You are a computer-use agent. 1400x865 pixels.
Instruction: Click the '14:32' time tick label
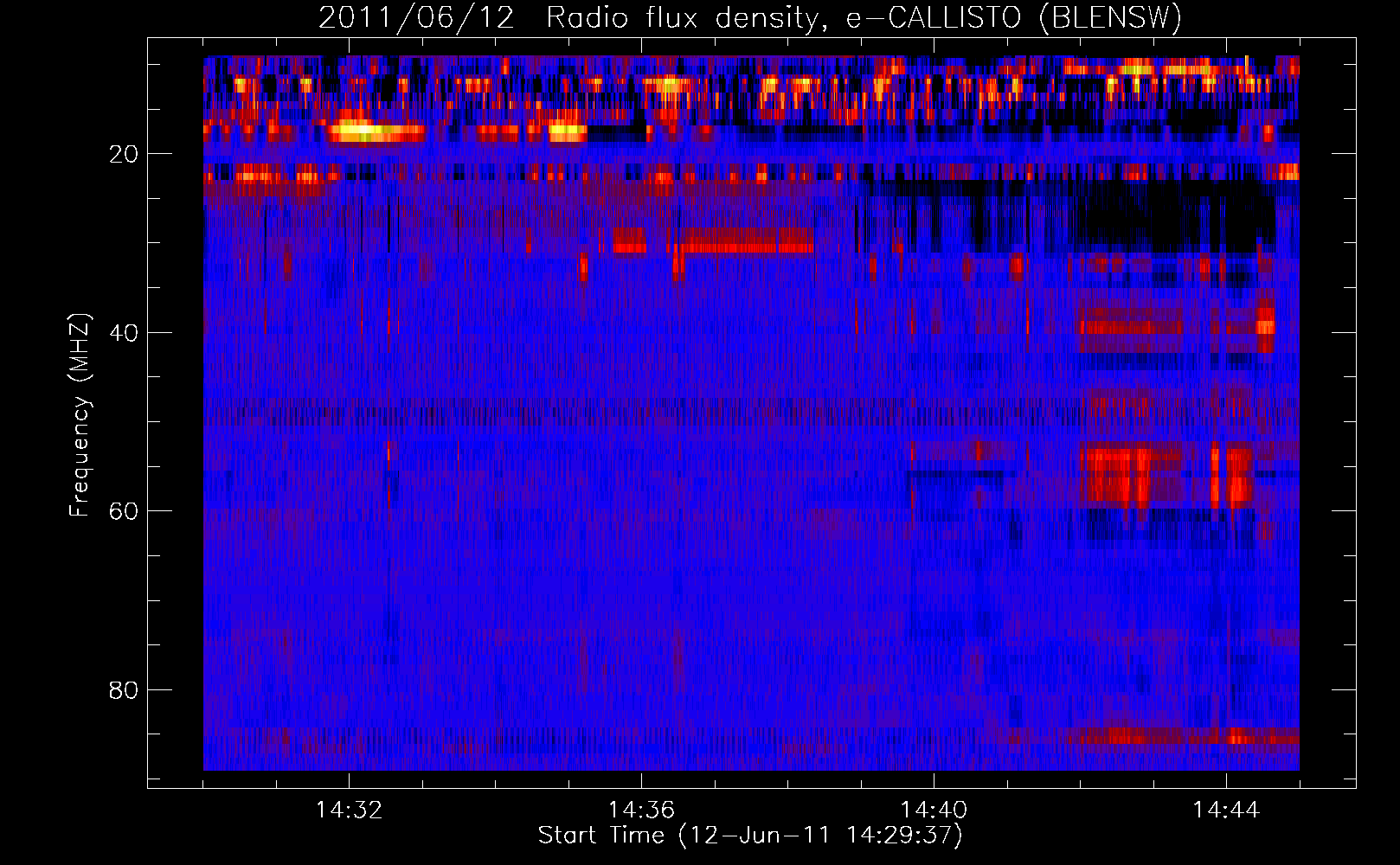[349, 810]
